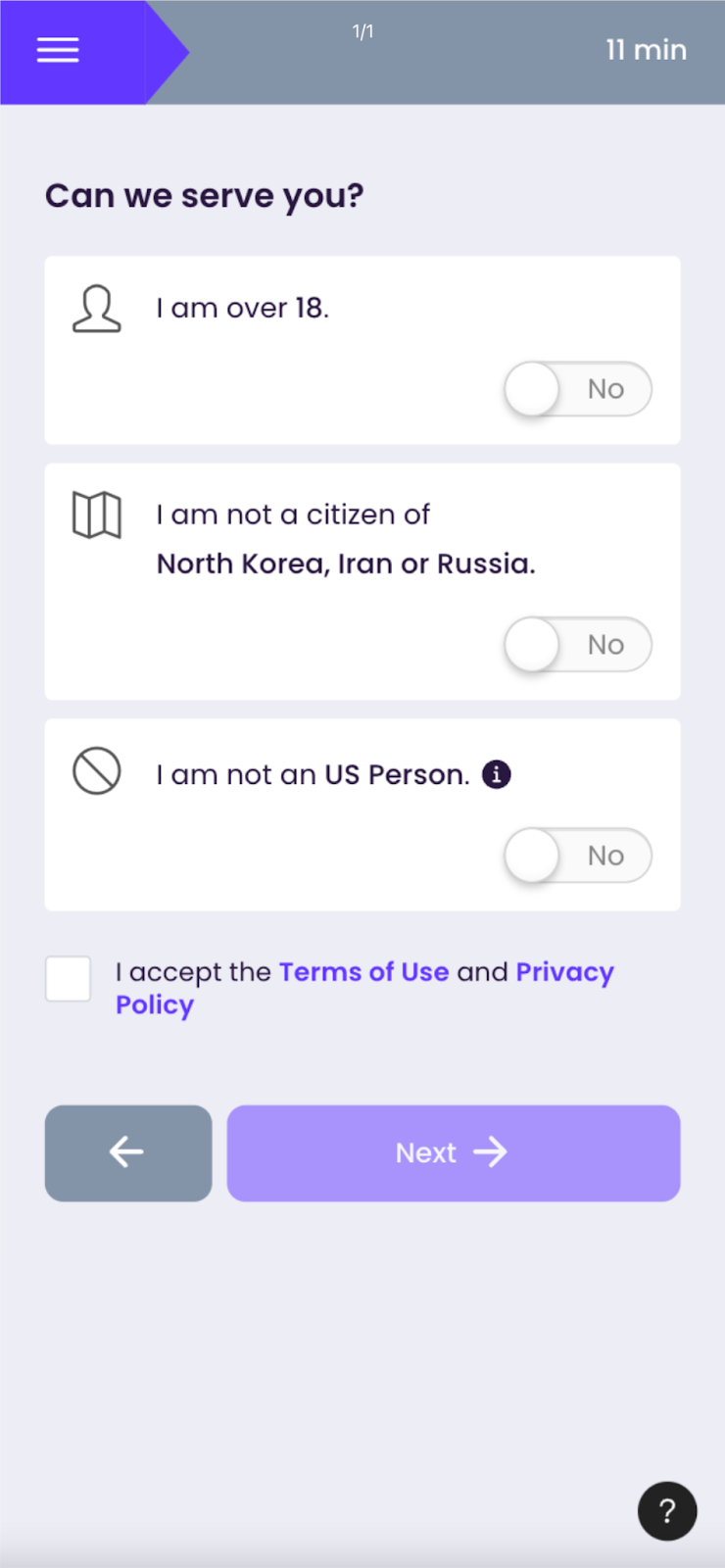Open the hamburger menu
Screen dimensions: 725x1568
tap(58, 50)
